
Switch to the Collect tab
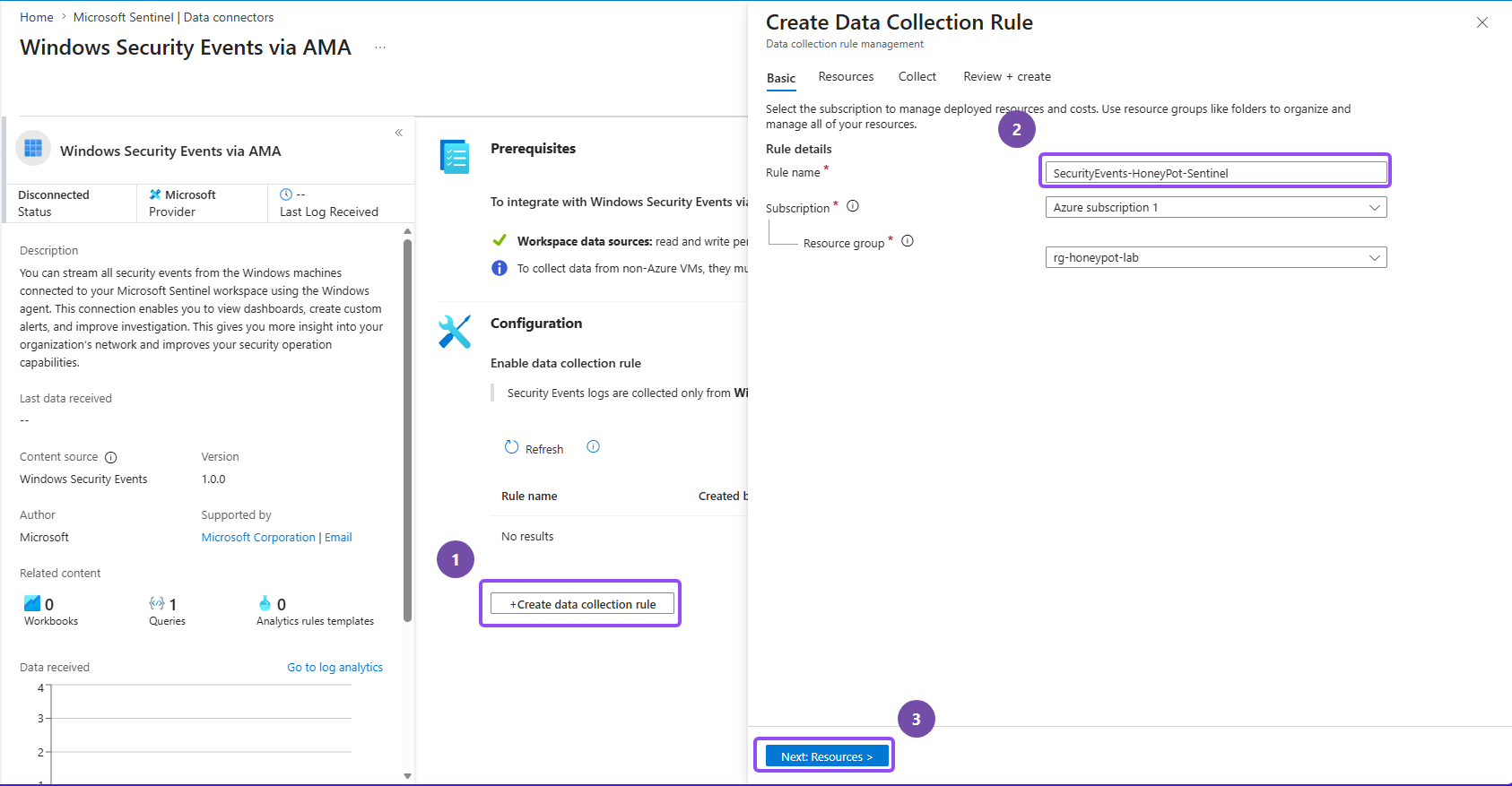coord(917,77)
